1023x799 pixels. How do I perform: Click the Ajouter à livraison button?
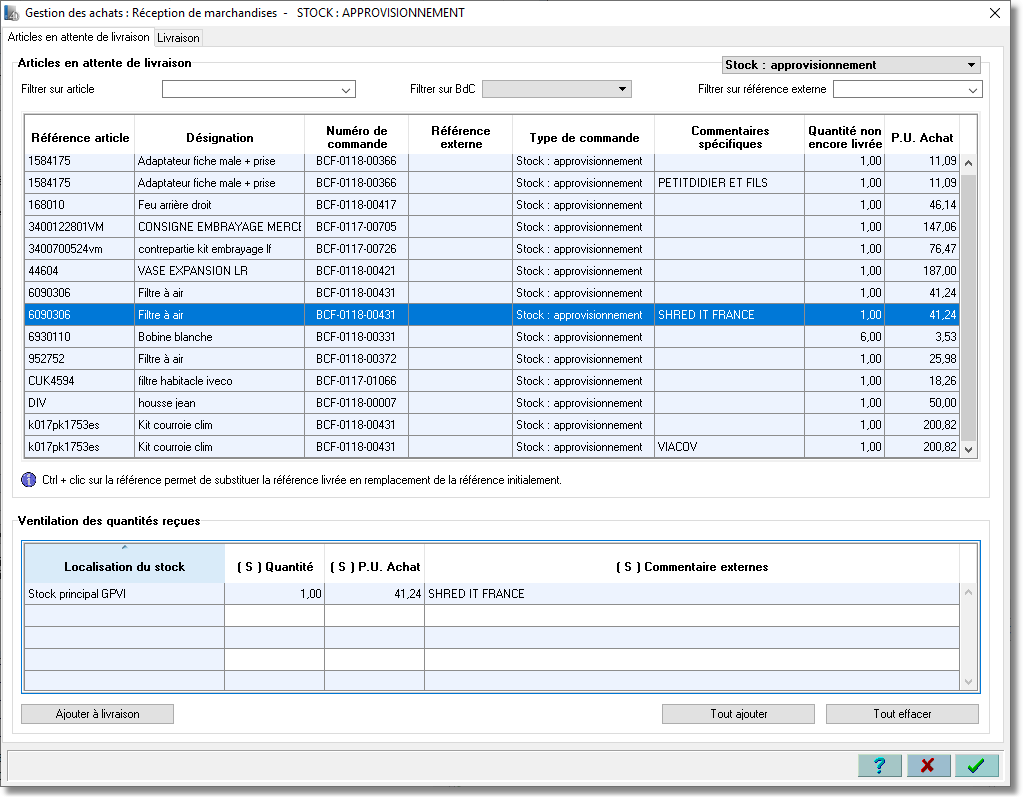coord(97,714)
